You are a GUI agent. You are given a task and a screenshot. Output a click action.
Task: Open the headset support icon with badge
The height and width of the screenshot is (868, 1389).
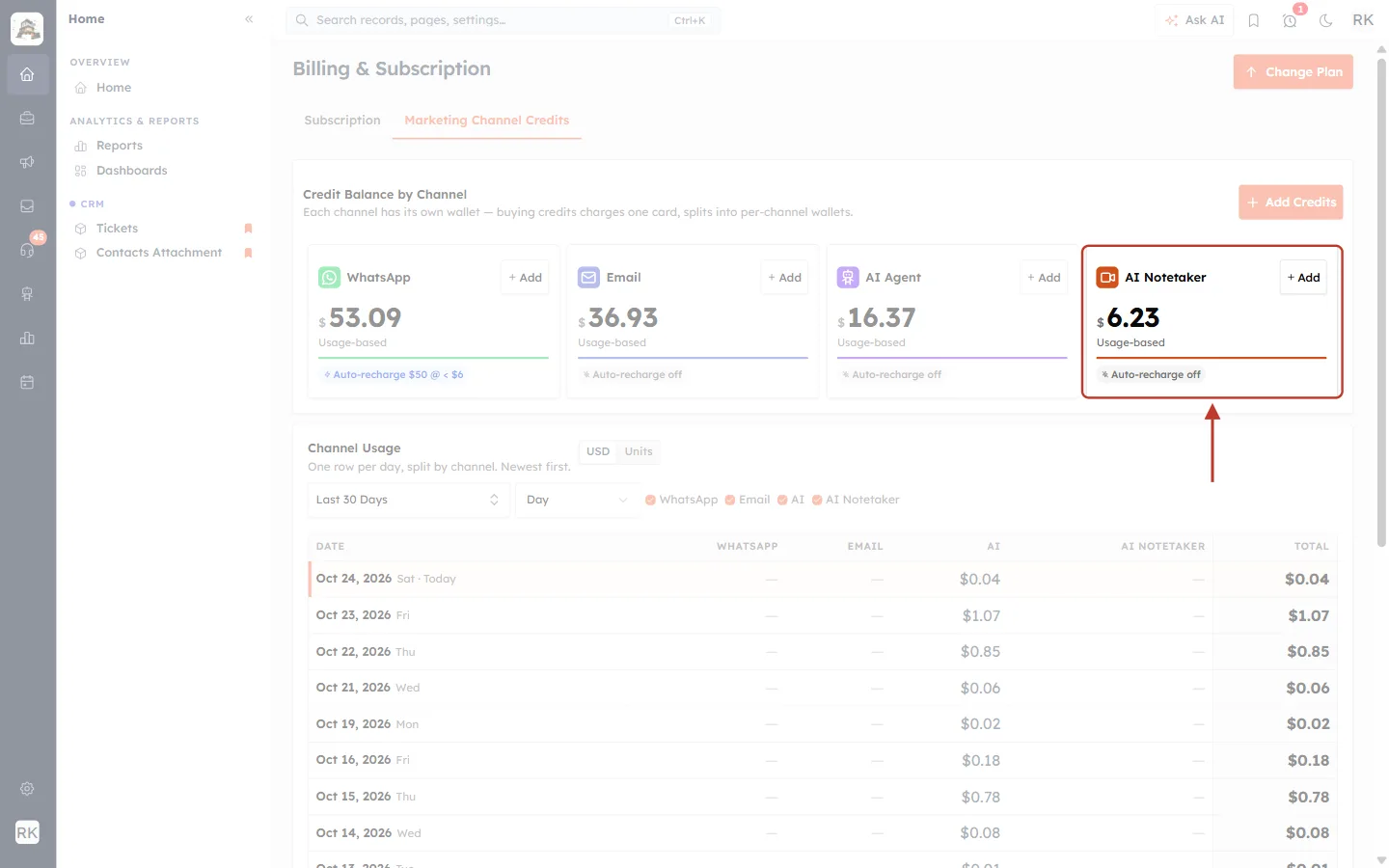click(27, 250)
